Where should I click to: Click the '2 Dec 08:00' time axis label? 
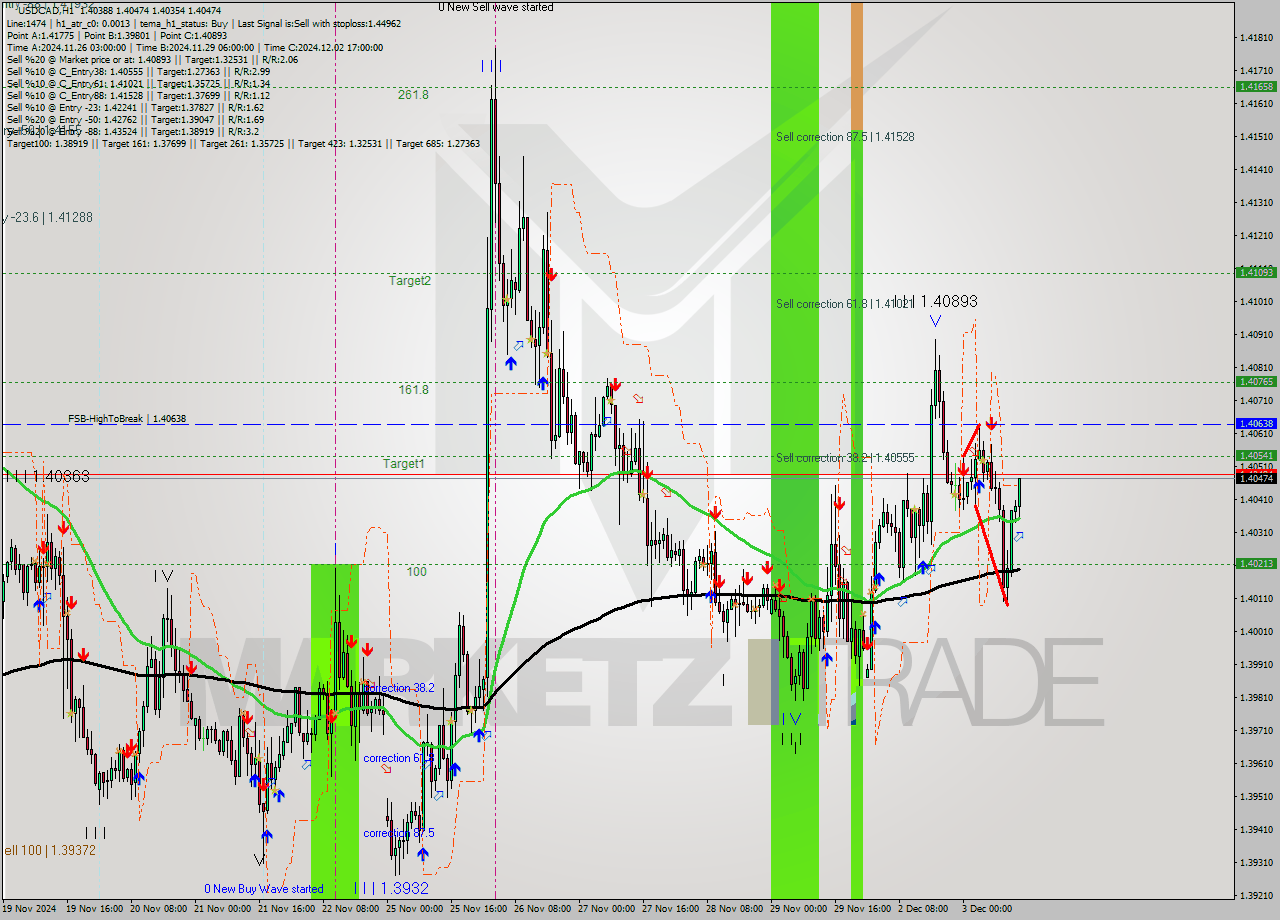[x=923, y=909]
